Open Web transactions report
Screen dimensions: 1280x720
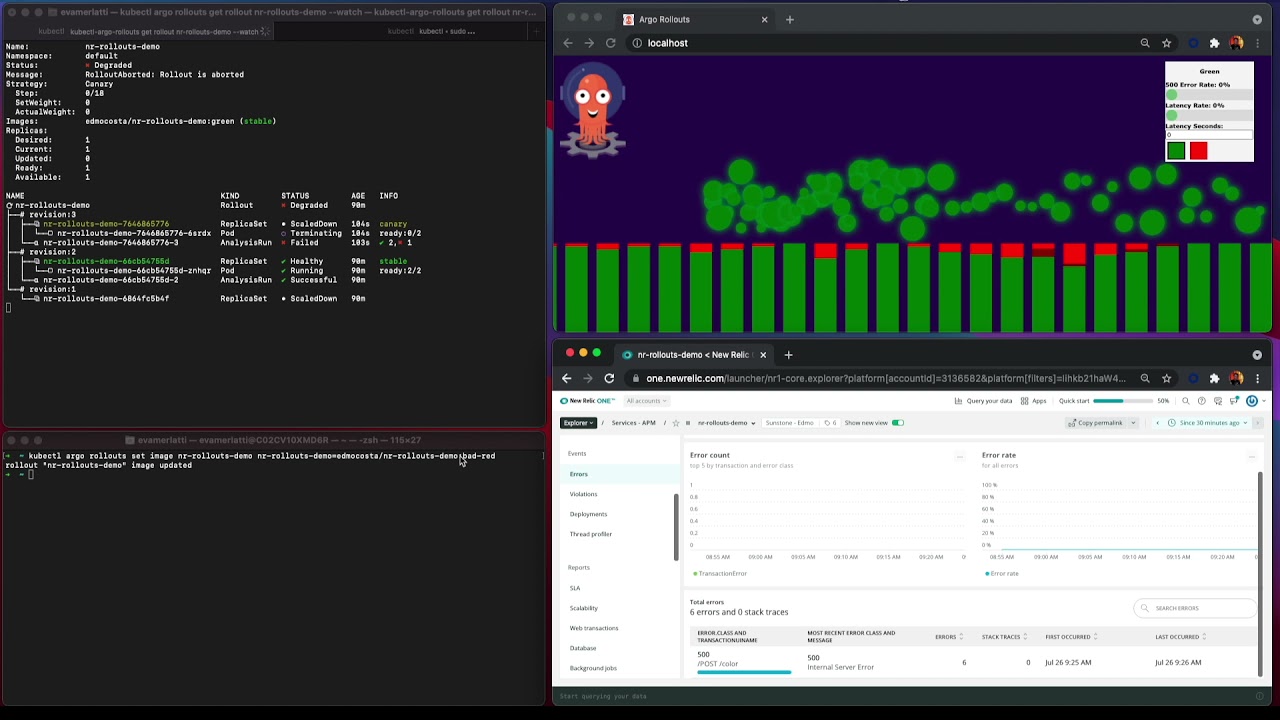[594, 628]
